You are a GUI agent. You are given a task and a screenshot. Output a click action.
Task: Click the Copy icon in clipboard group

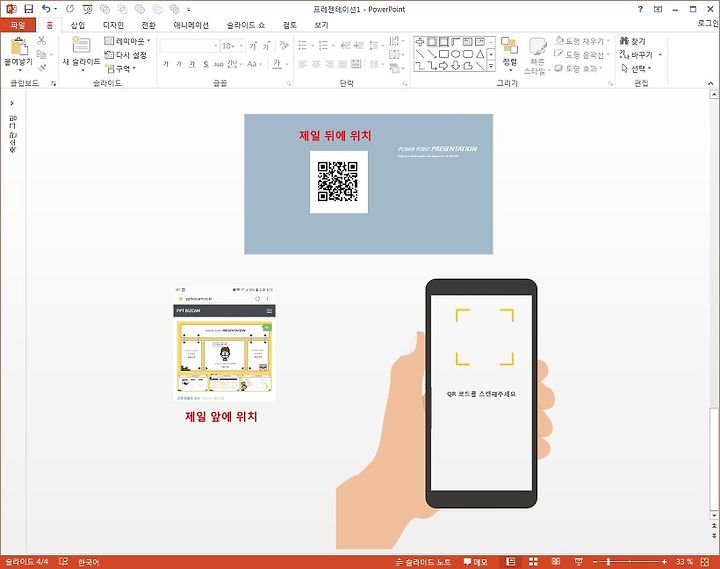point(41,55)
